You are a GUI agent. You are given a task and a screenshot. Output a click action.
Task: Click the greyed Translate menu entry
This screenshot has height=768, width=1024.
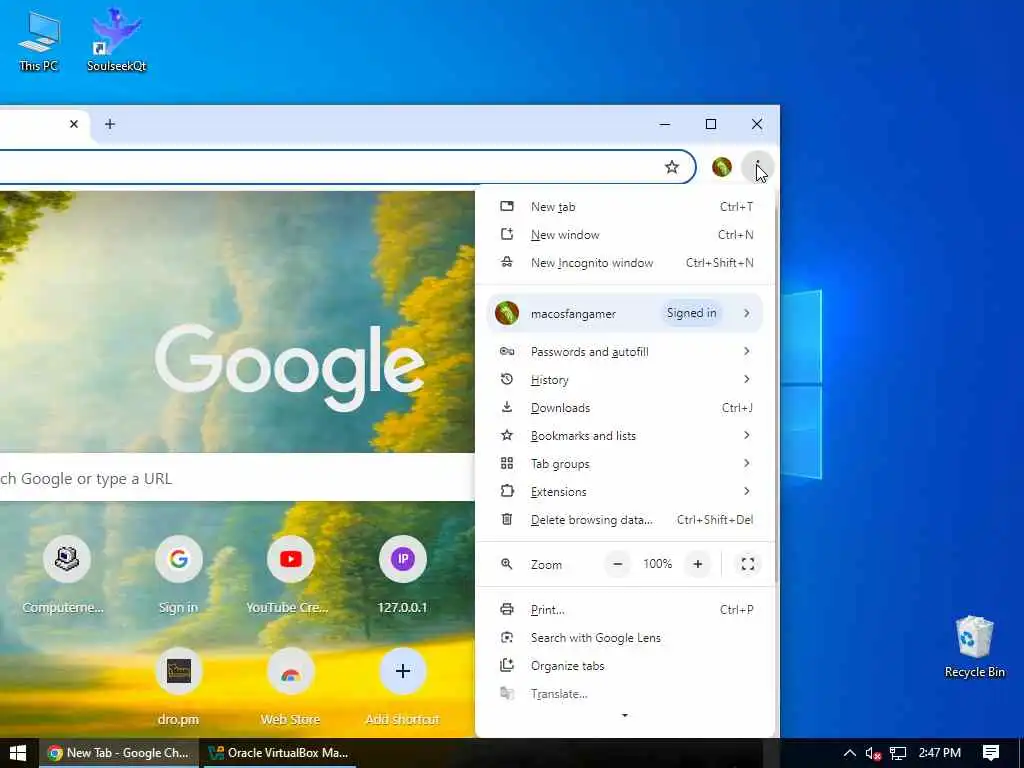click(x=626, y=694)
